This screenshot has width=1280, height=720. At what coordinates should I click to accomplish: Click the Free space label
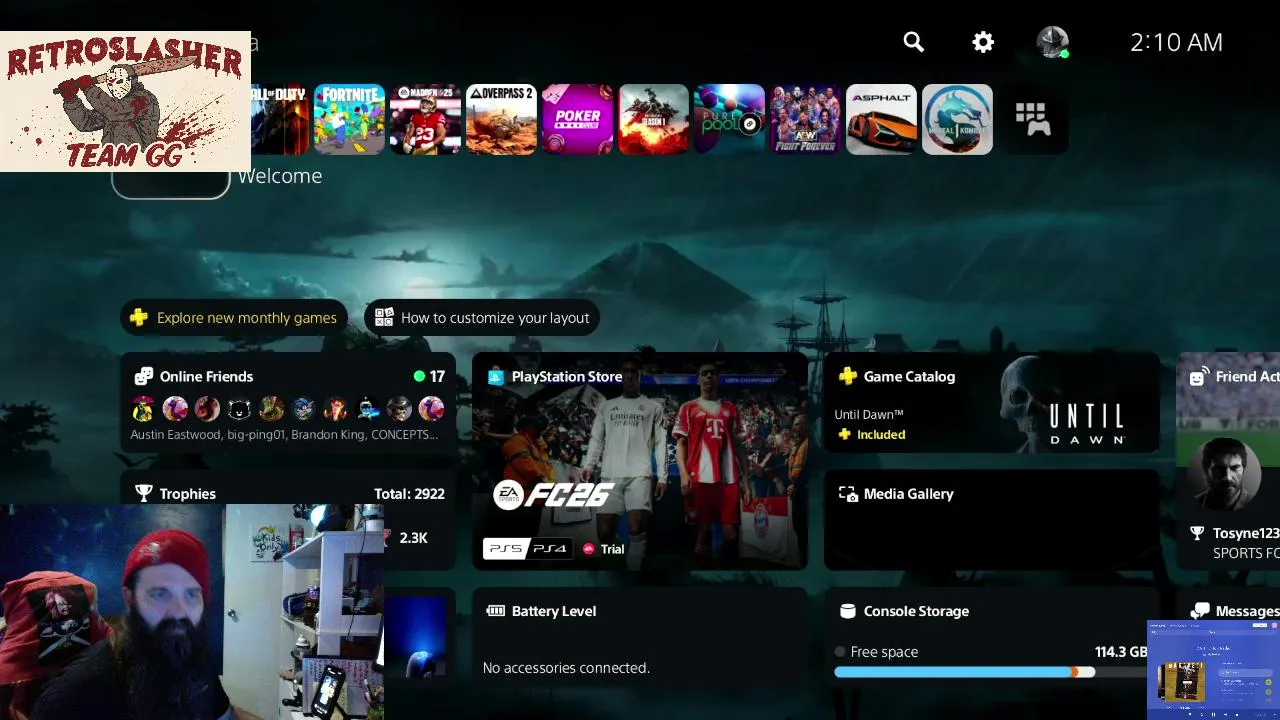tap(884, 652)
